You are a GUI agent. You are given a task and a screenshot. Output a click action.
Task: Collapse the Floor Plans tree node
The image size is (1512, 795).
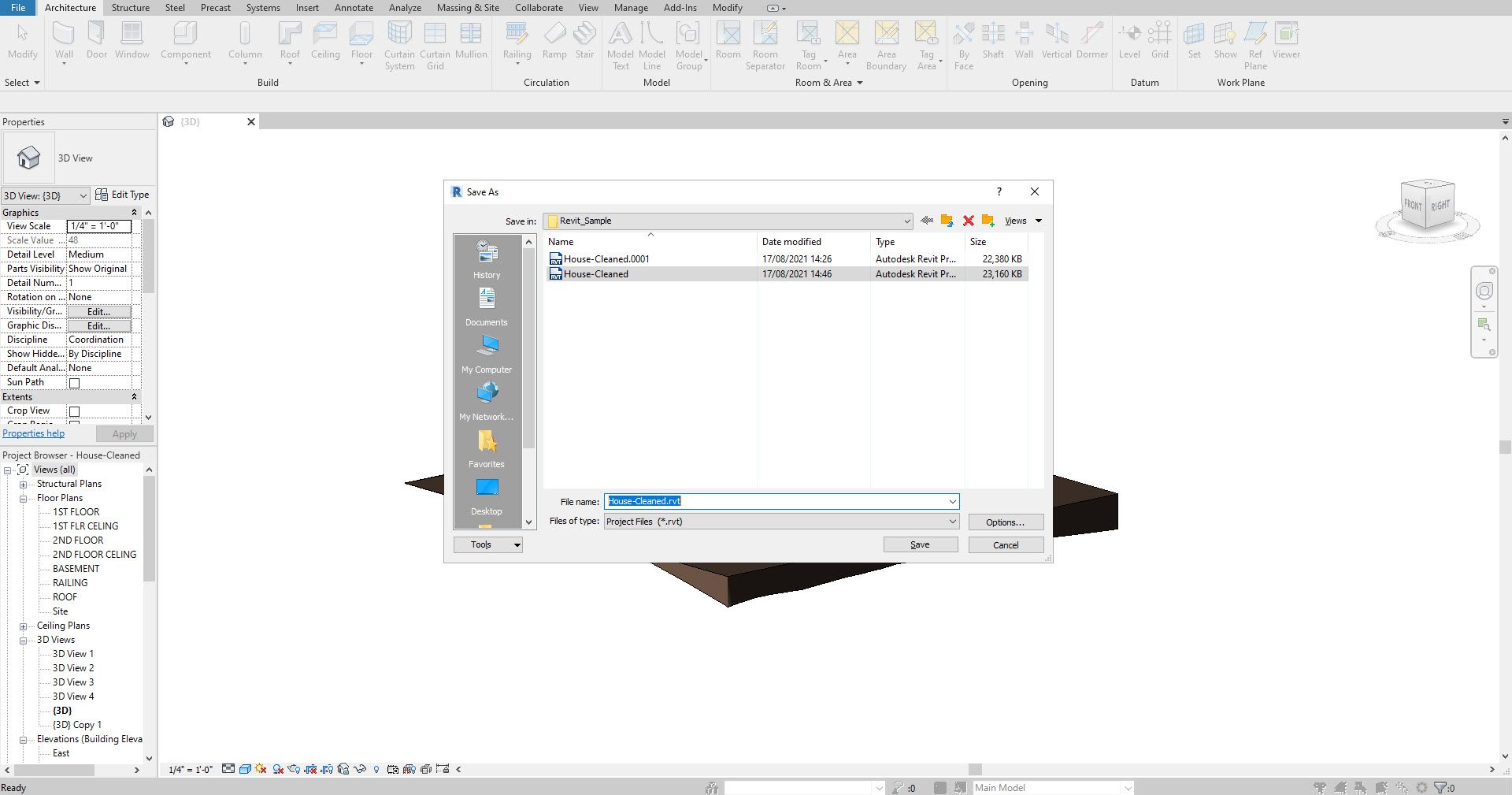[x=24, y=498]
